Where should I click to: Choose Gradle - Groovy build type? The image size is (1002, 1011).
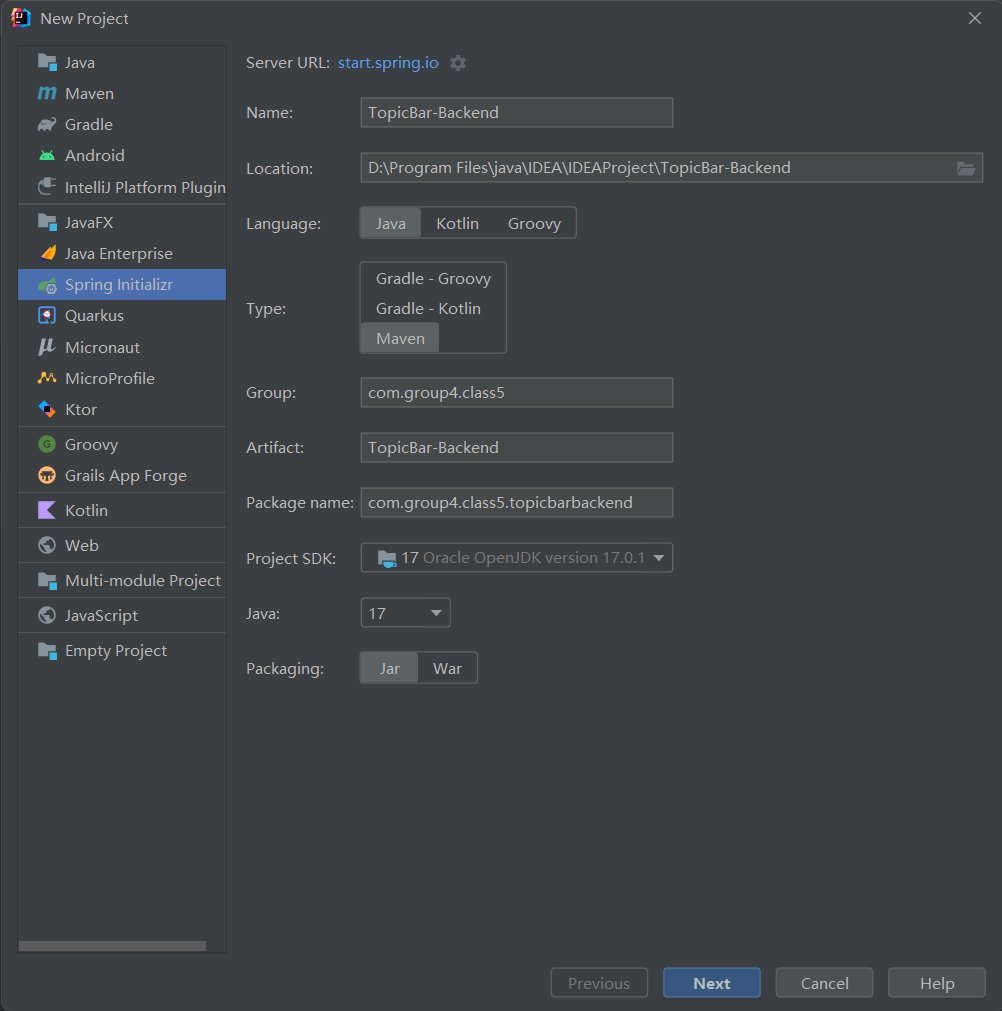tap(433, 279)
